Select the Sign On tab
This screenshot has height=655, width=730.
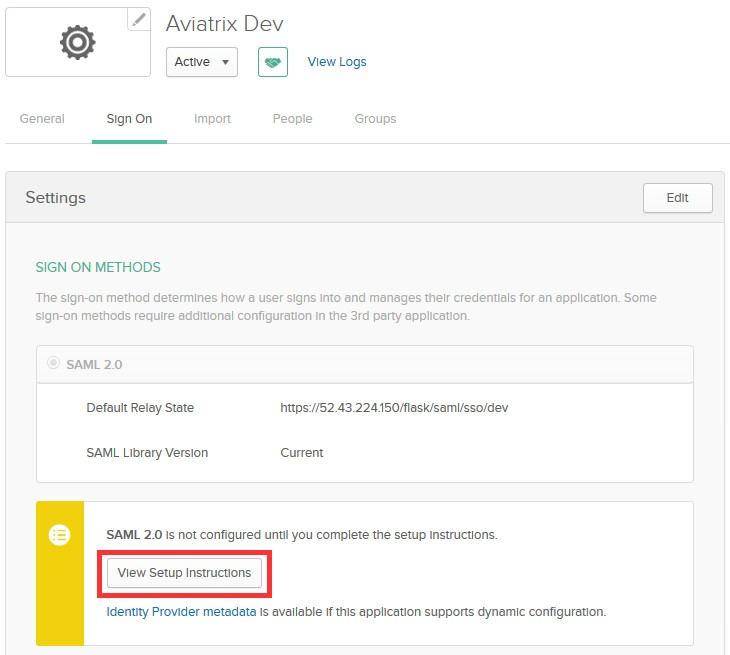tap(129, 119)
